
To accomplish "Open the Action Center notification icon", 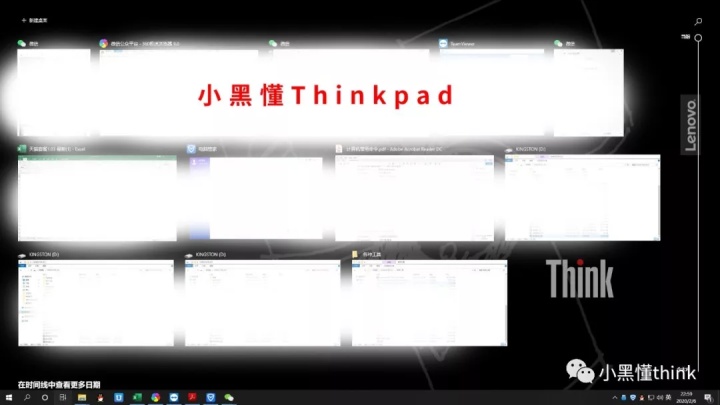I will pyautogui.click(x=709, y=398).
